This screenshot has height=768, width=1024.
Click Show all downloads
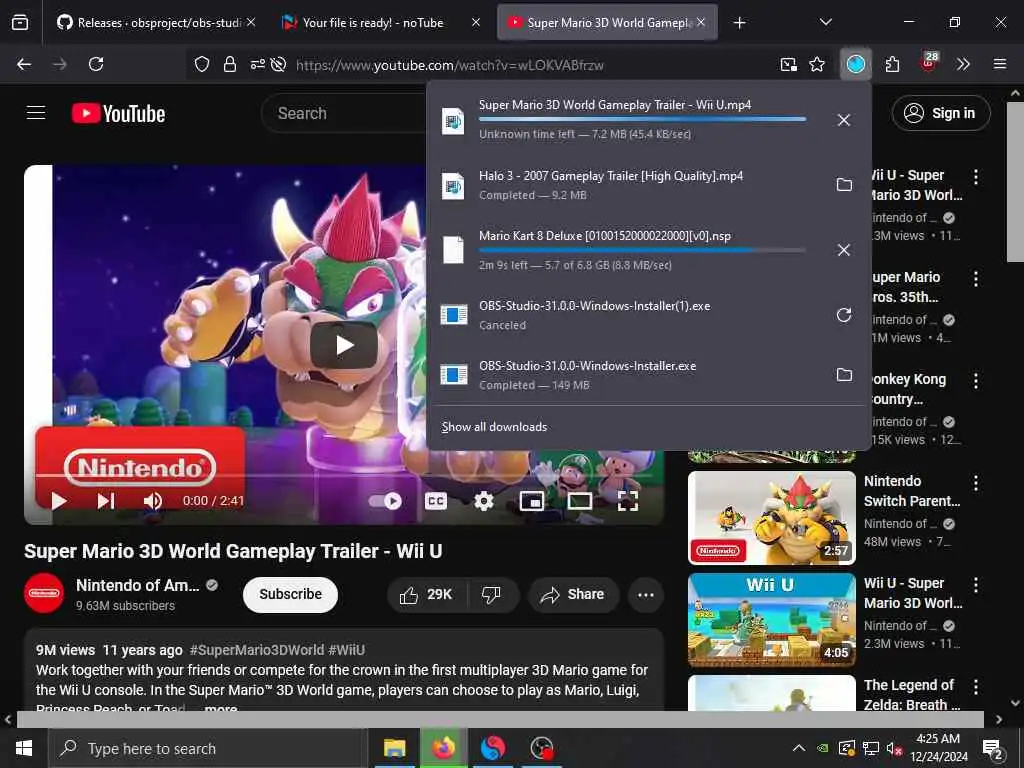pyautogui.click(x=494, y=427)
